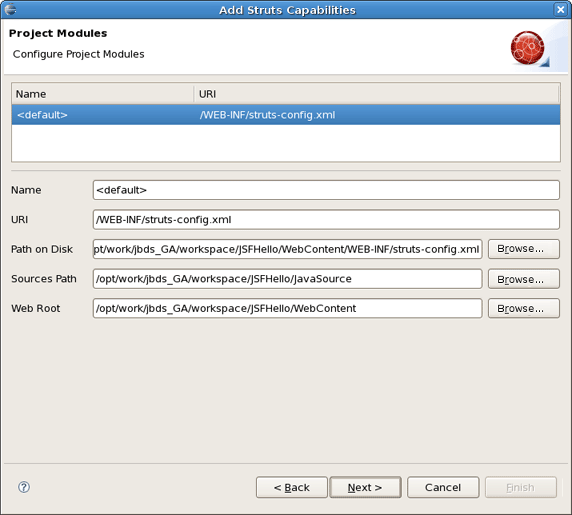Focus the Sources Path field
The height and width of the screenshot is (515, 572).
tap(287, 279)
